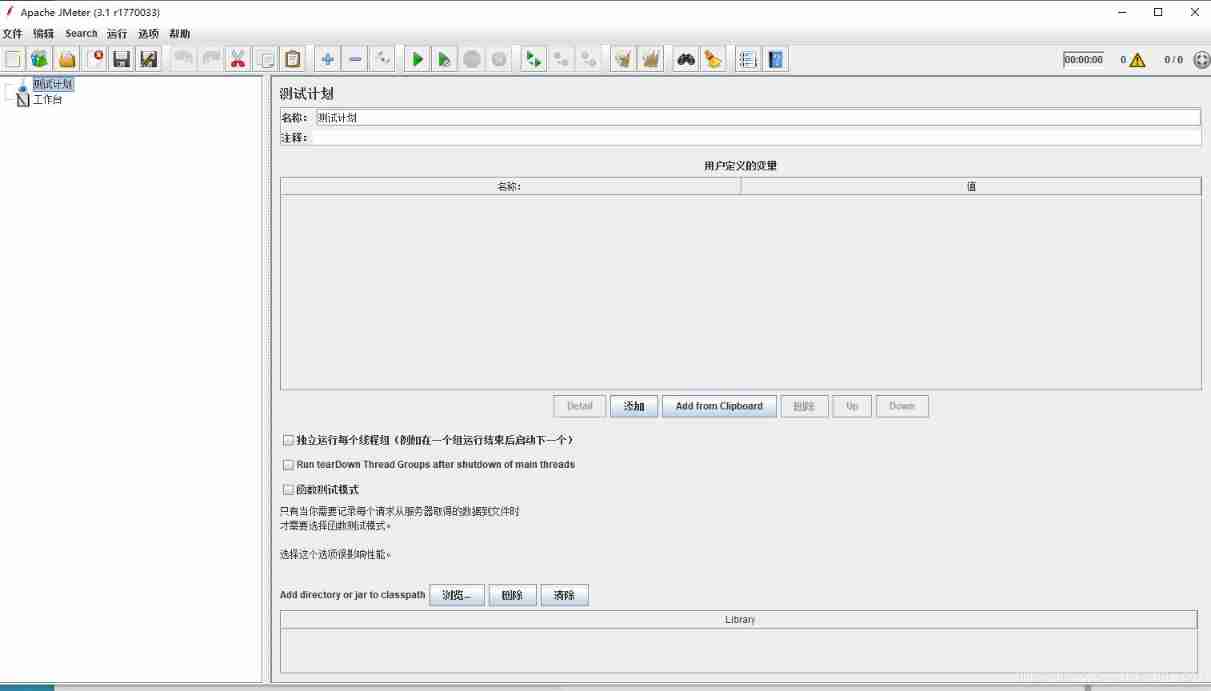Click the Toggle enable/disable toolbar icon

click(382, 59)
